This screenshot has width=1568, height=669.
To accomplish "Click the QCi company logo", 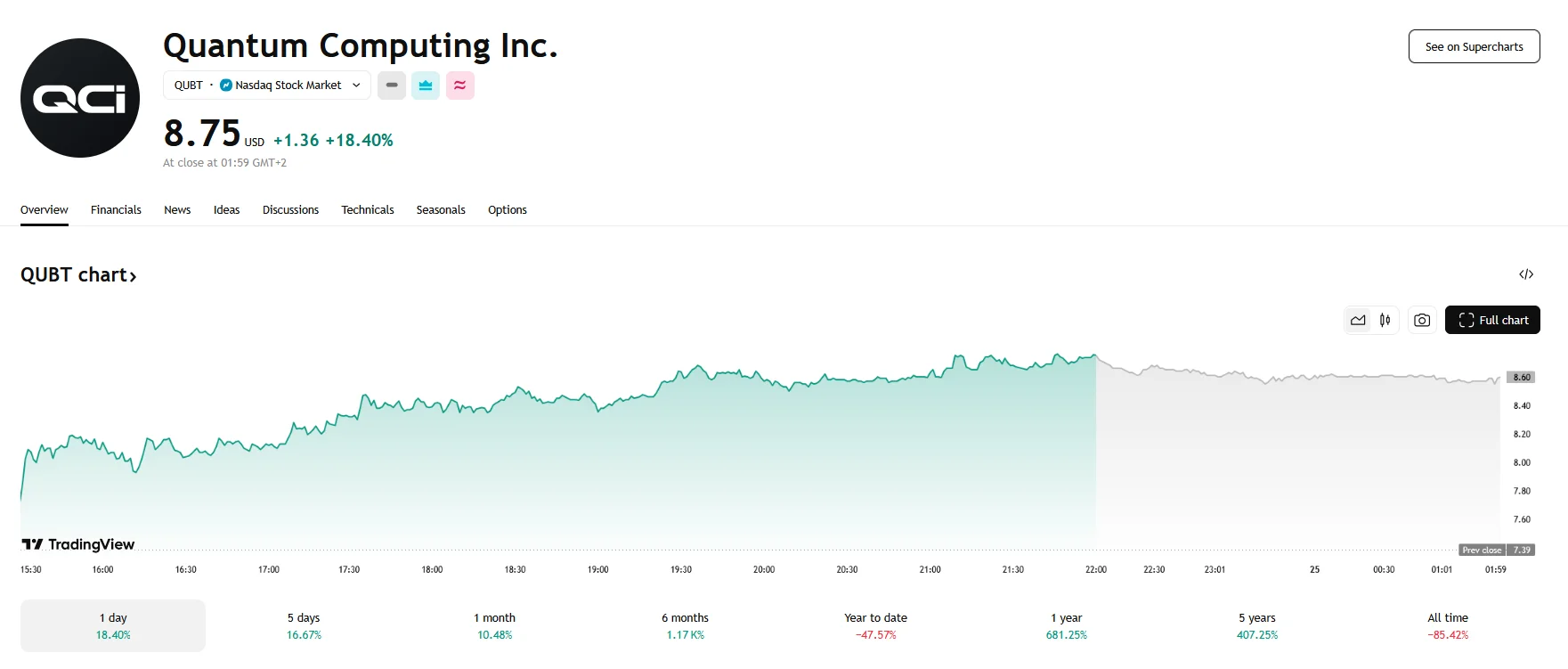I will tap(79, 98).
